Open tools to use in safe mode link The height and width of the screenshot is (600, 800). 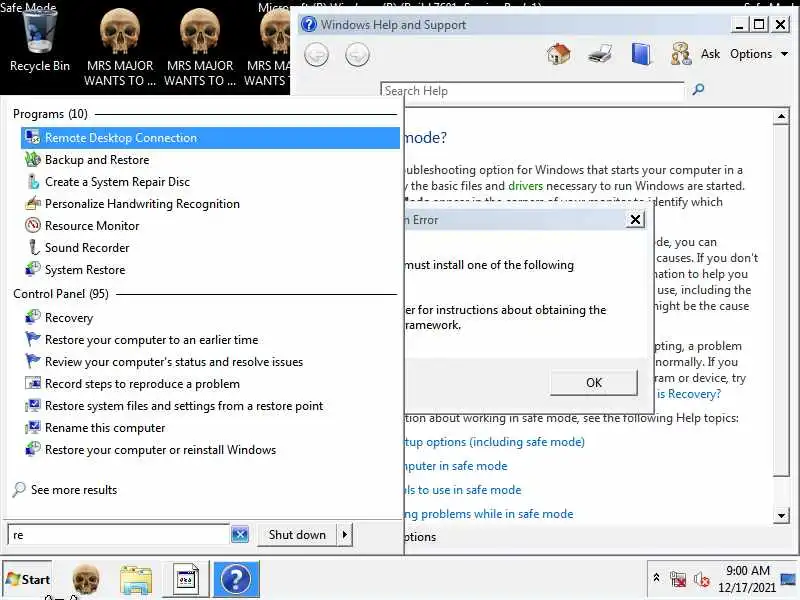[x=463, y=490]
